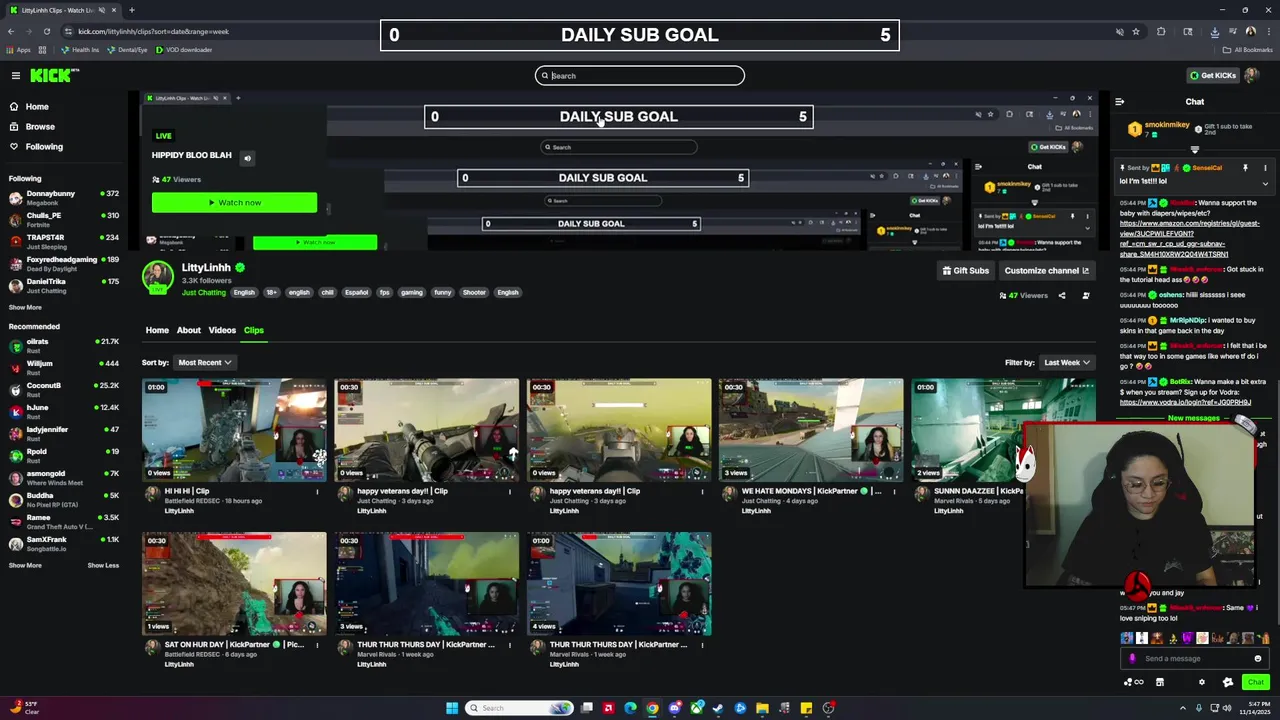Open the SAT ON HUR DAY clip thumbnail

coord(234,584)
